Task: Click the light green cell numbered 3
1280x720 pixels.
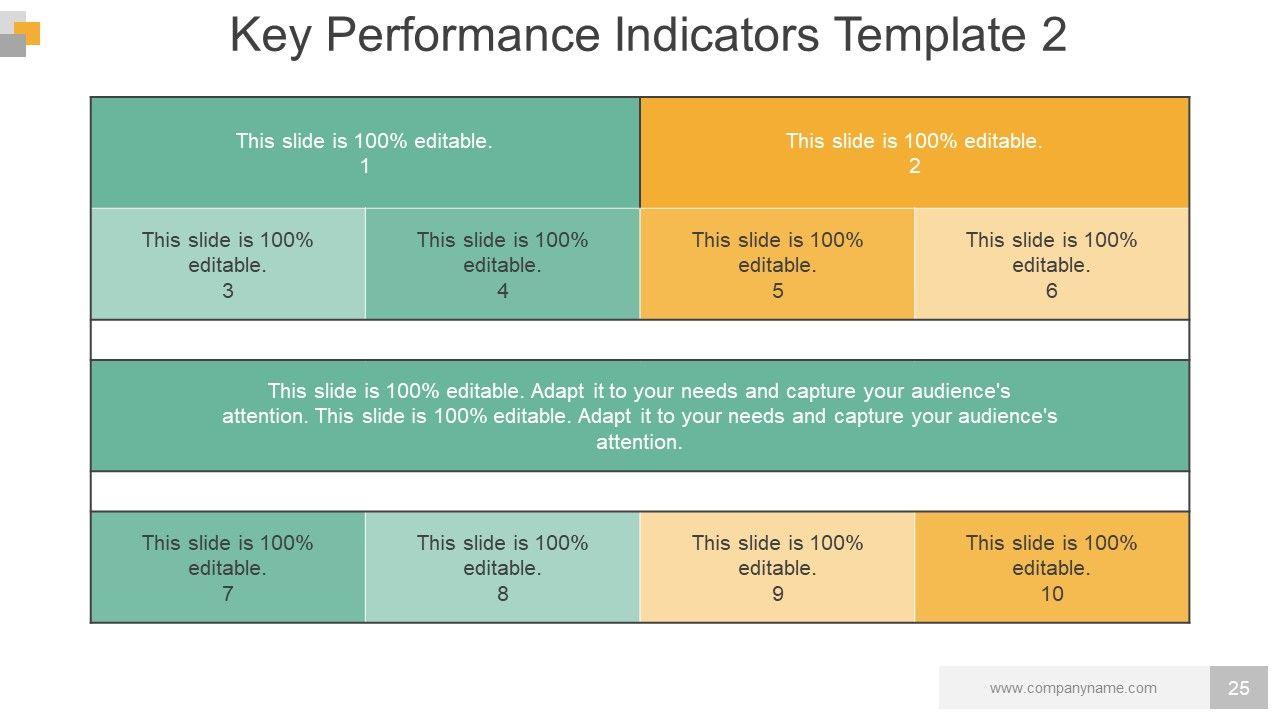Action: coord(228,265)
